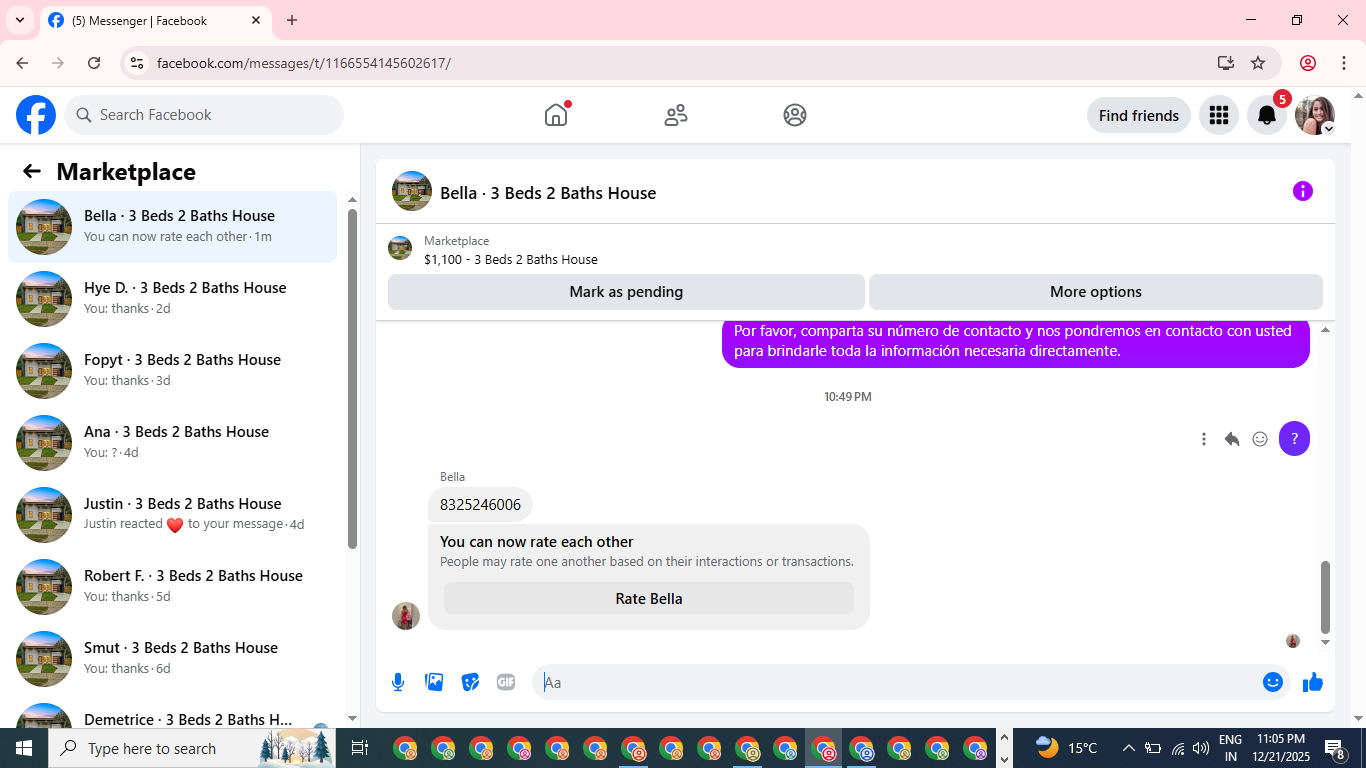
Task: Go back using the Marketplace arrow
Action: click(x=32, y=171)
